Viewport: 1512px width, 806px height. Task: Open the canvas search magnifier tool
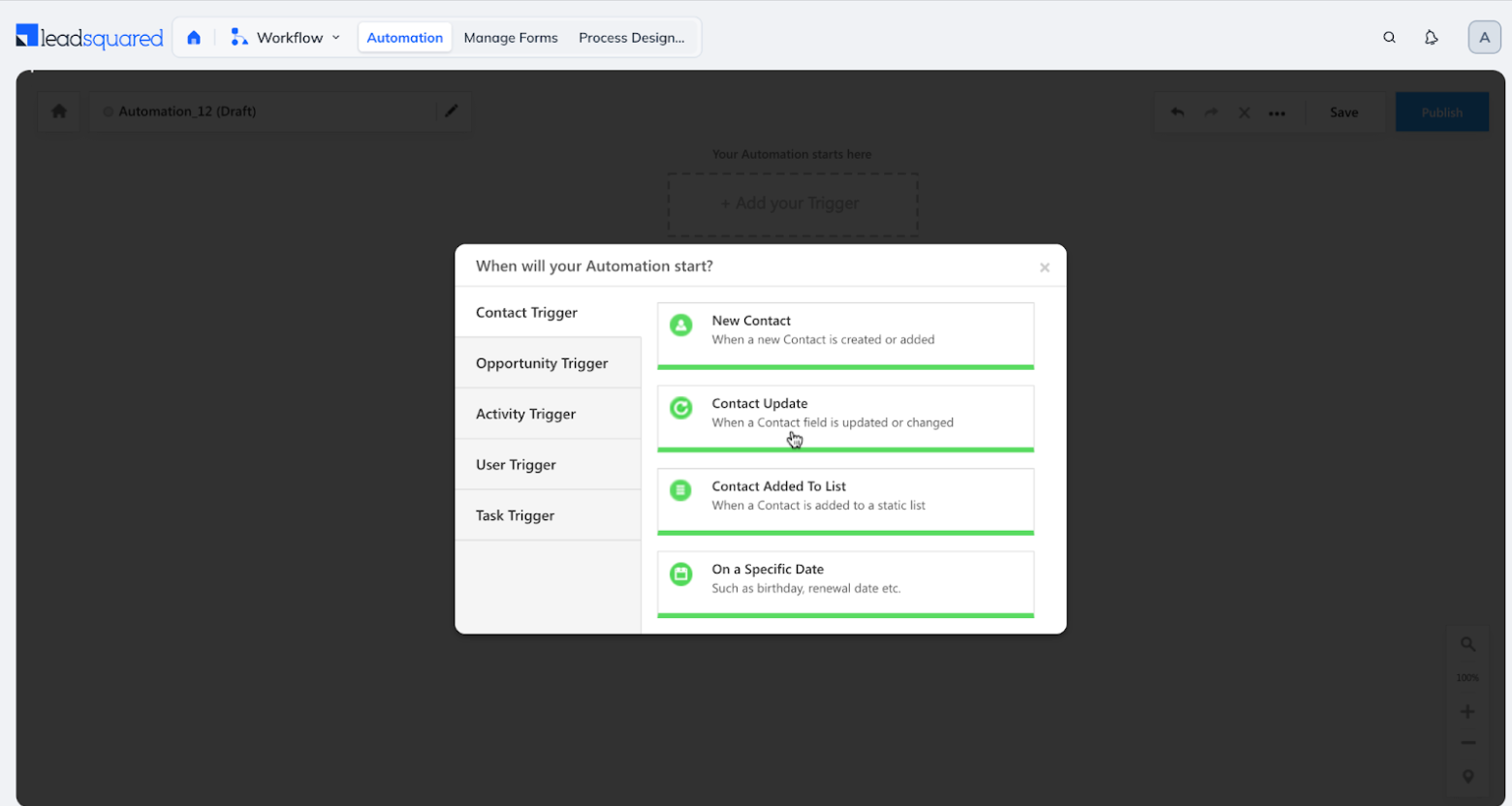pyautogui.click(x=1467, y=643)
